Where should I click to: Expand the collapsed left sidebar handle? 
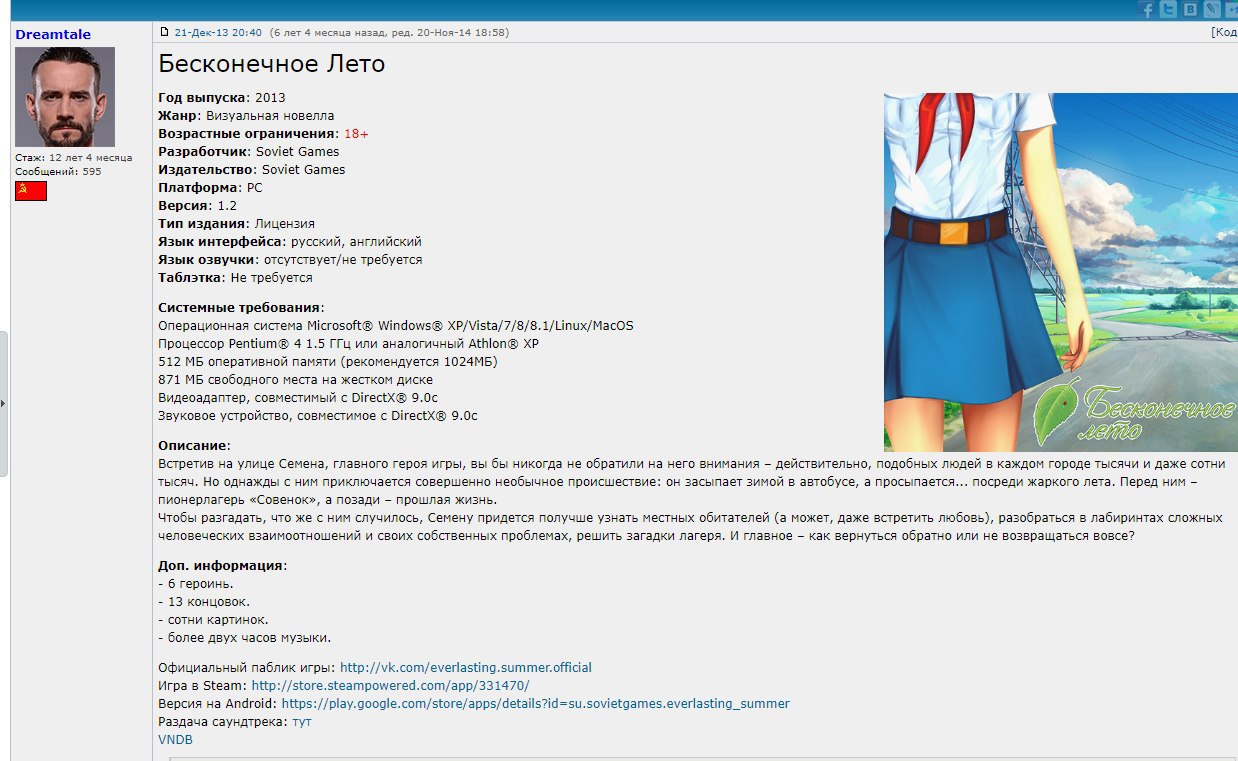coord(3,403)
